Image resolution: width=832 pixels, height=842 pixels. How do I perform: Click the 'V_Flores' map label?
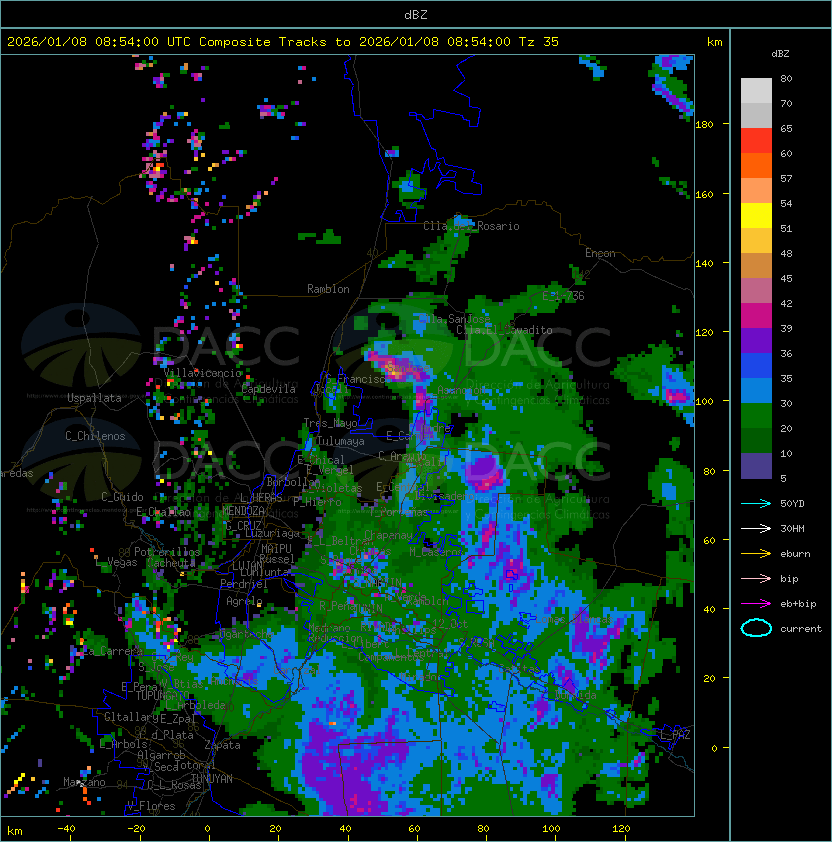[151, 806]
